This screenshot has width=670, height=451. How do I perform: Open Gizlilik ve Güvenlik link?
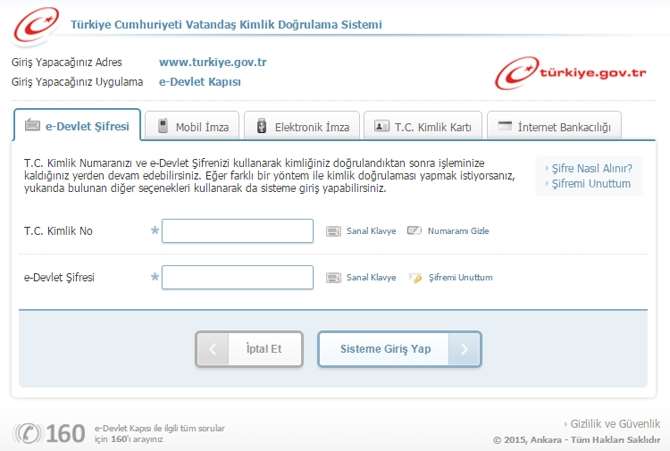(x=615, y=424)
